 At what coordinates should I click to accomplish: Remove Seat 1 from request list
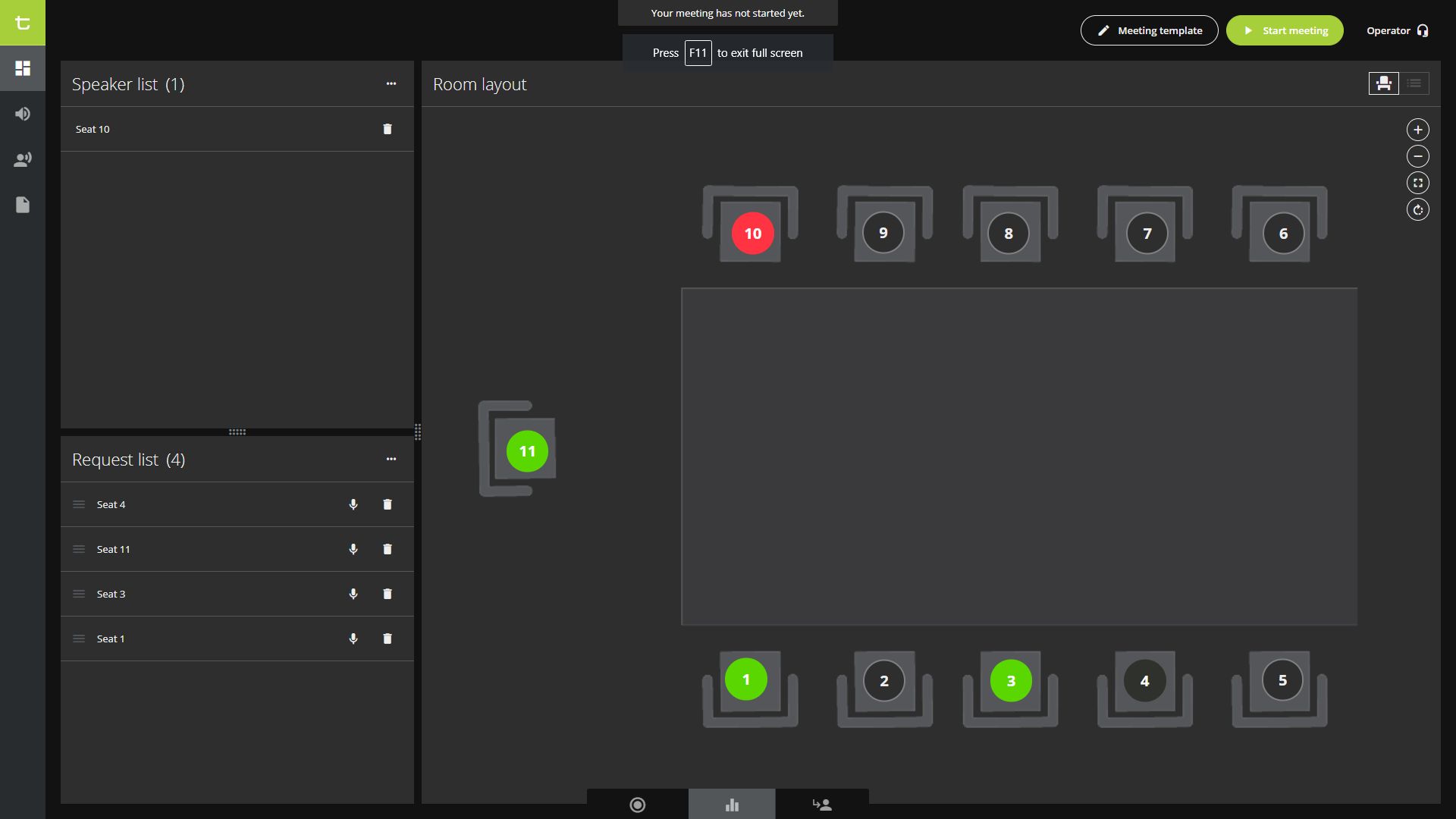[x=388, y=639]
